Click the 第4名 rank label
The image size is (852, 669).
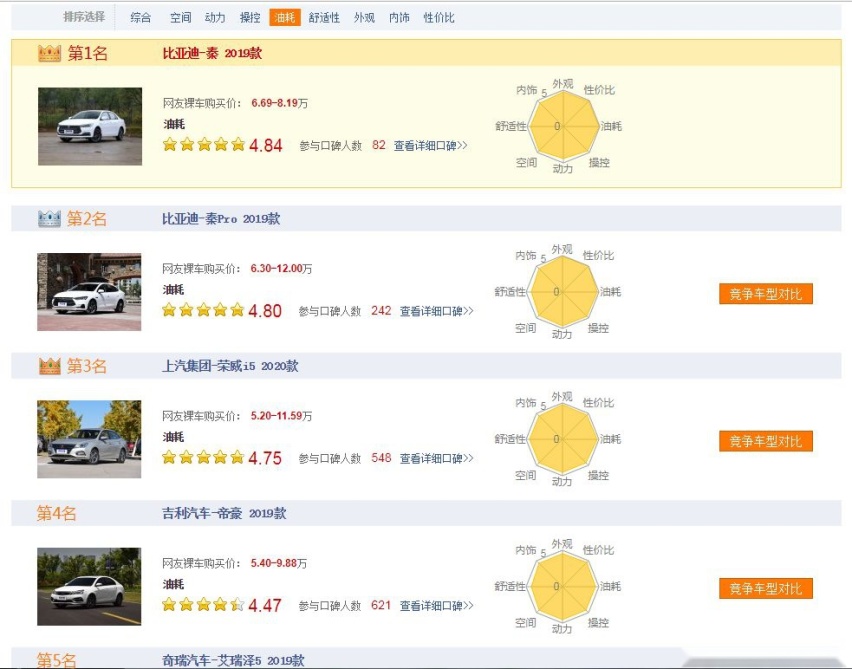[x=57, y=513]
